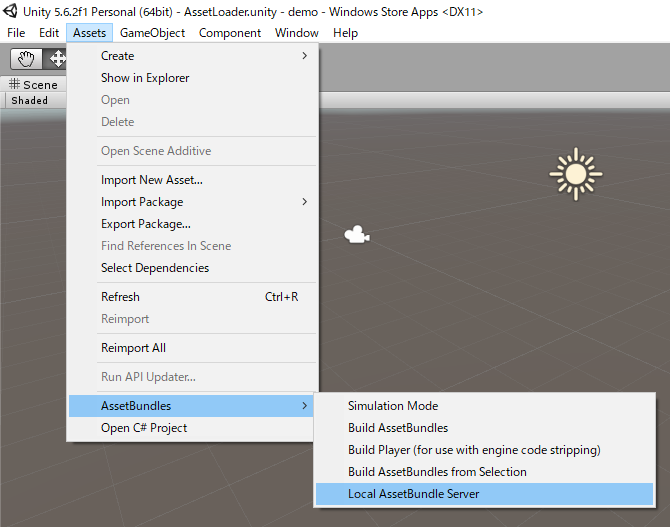Choose Import New Asset...
Screen dimensions: 670x527
[x=192, y=180]
